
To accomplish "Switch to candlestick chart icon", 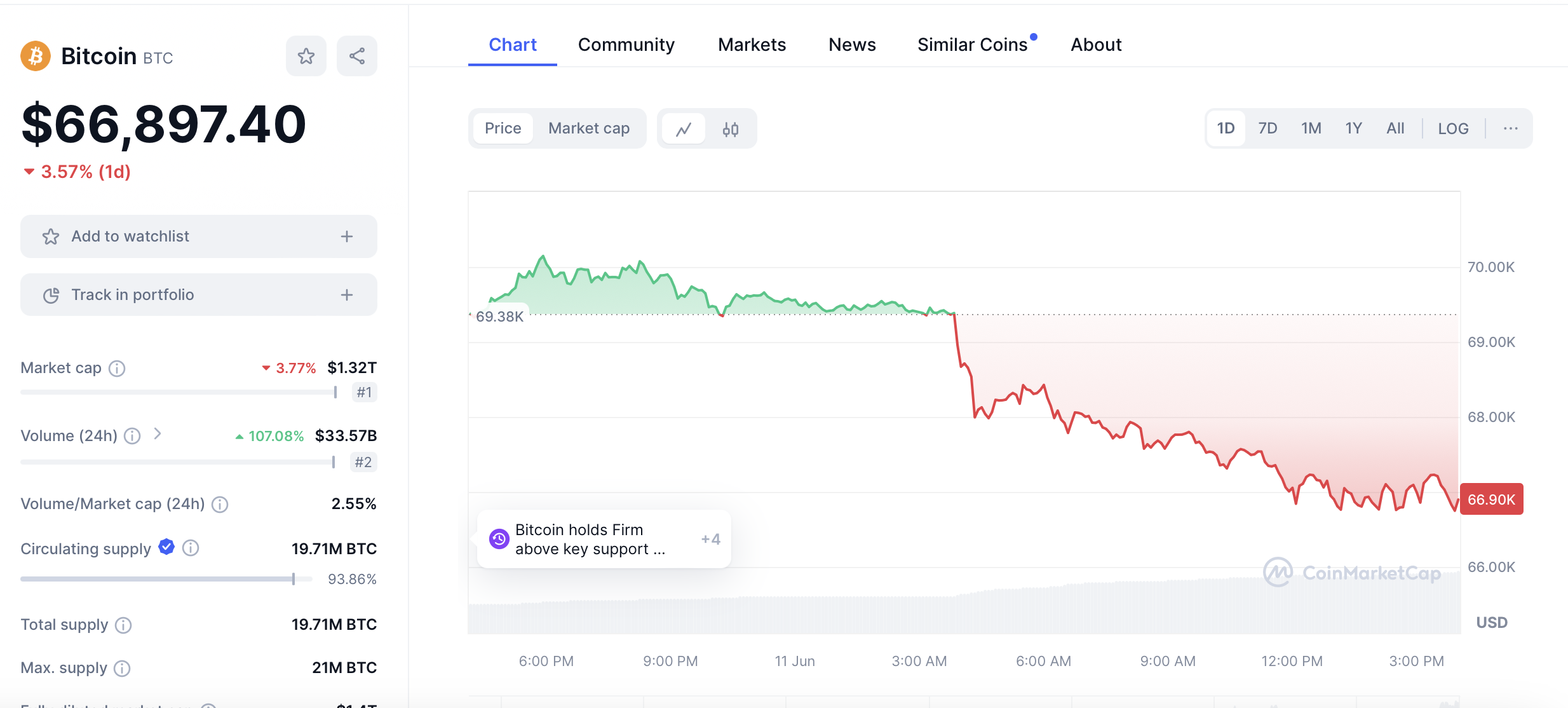I will click(x=730, y=129).
